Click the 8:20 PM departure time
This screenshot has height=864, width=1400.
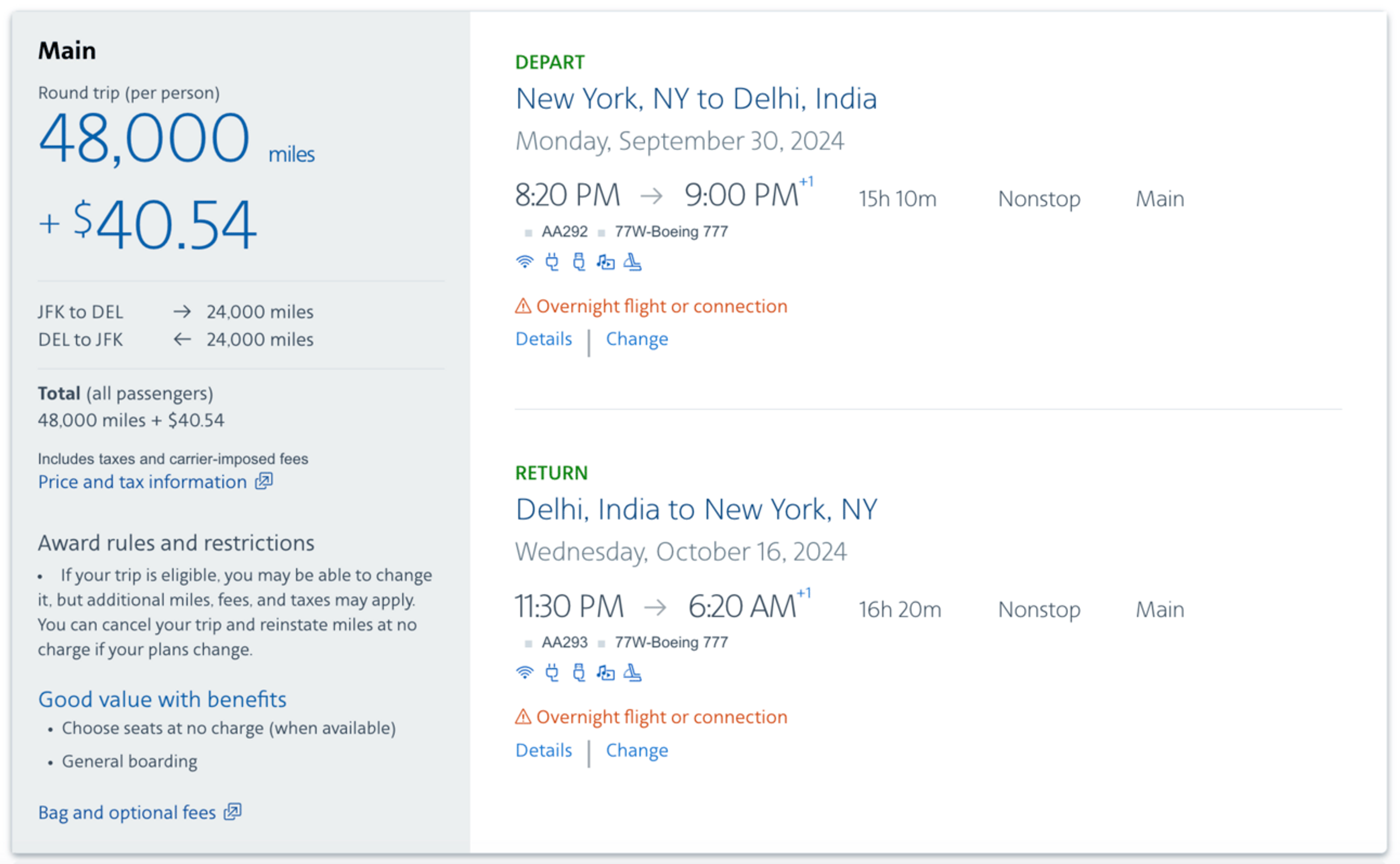[x=567, y=195]
